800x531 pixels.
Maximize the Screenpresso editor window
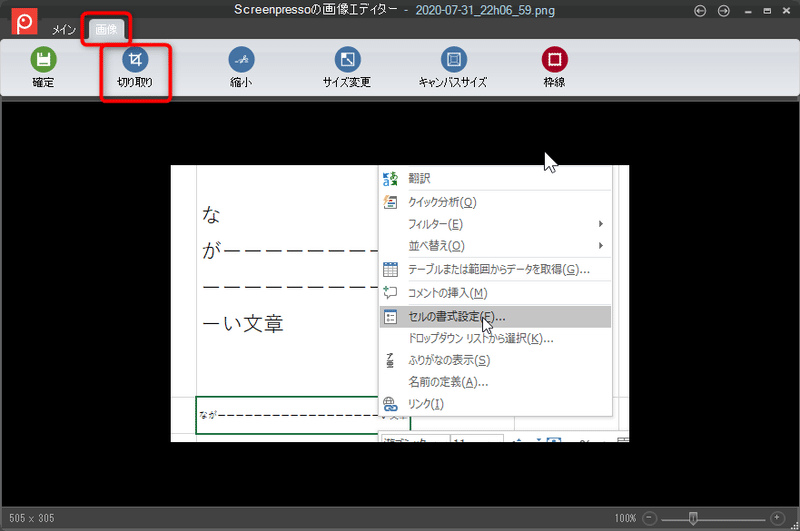pyautogui.click(x=767, y=11)
